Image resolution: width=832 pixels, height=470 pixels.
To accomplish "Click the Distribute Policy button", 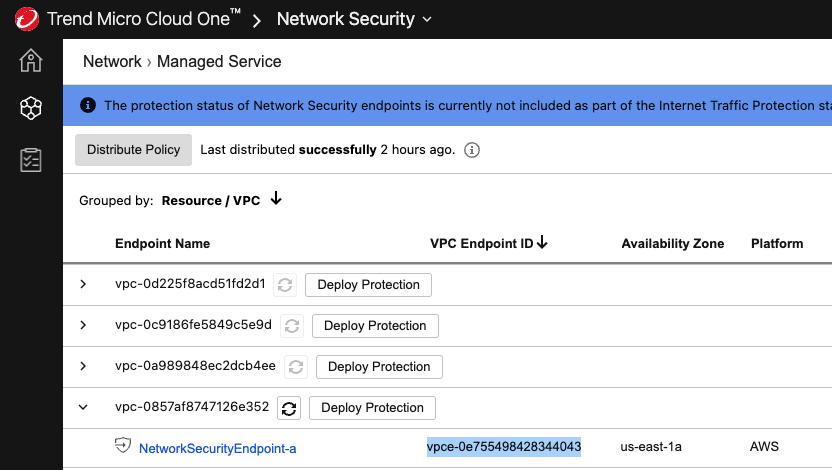I will tap(133, 150).
